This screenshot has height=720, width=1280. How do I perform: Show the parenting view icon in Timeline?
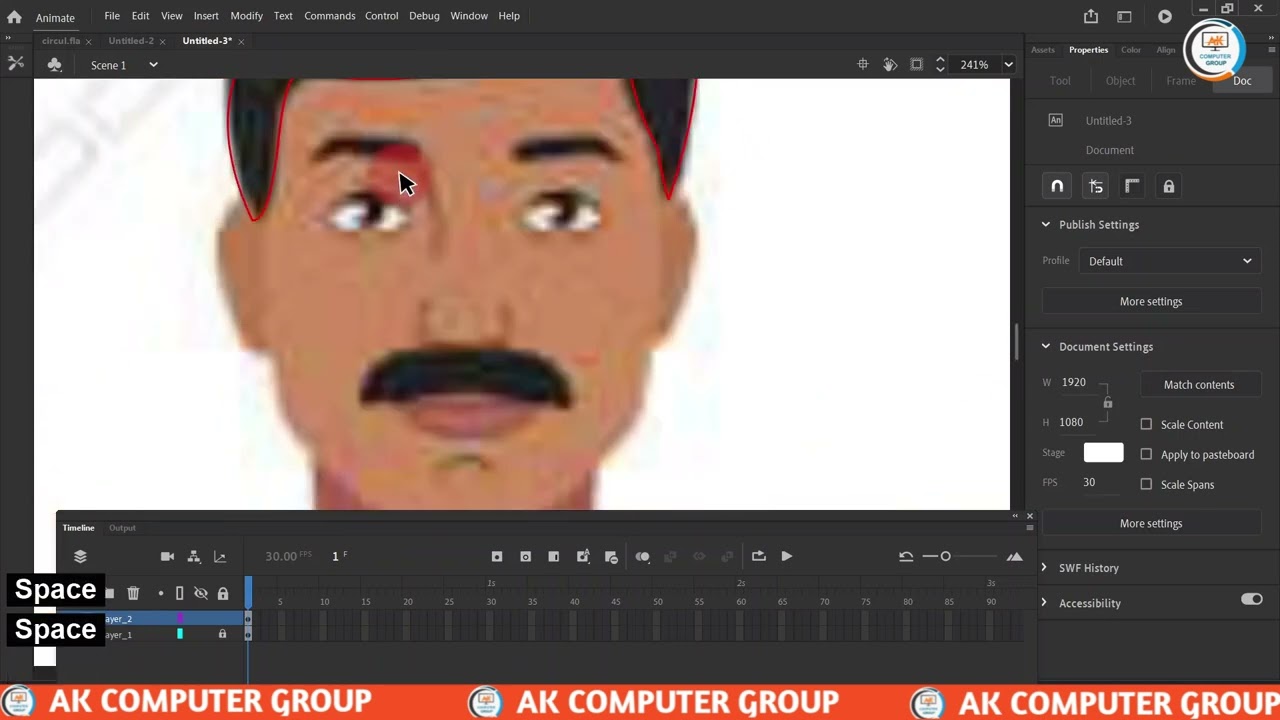(x=194, y=556)
